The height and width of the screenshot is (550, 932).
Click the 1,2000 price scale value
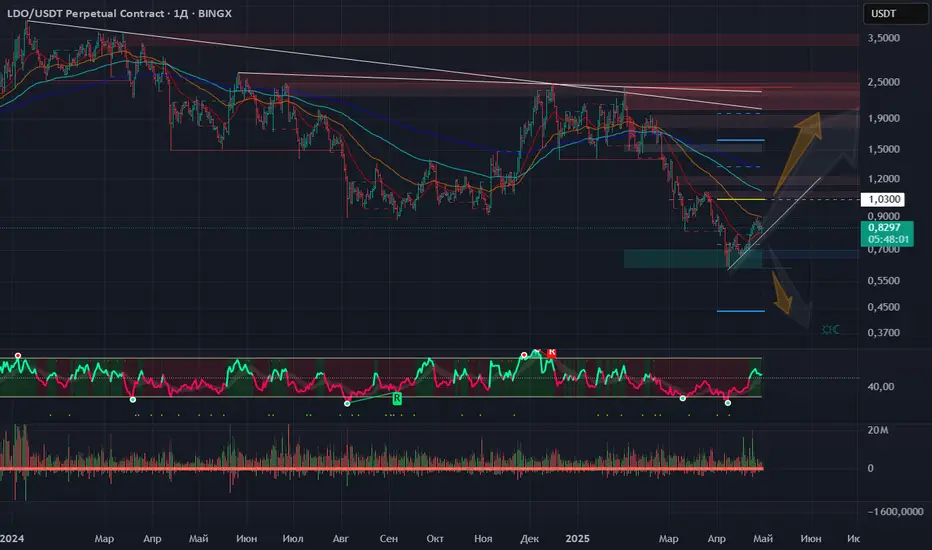[x=883, y=178]
